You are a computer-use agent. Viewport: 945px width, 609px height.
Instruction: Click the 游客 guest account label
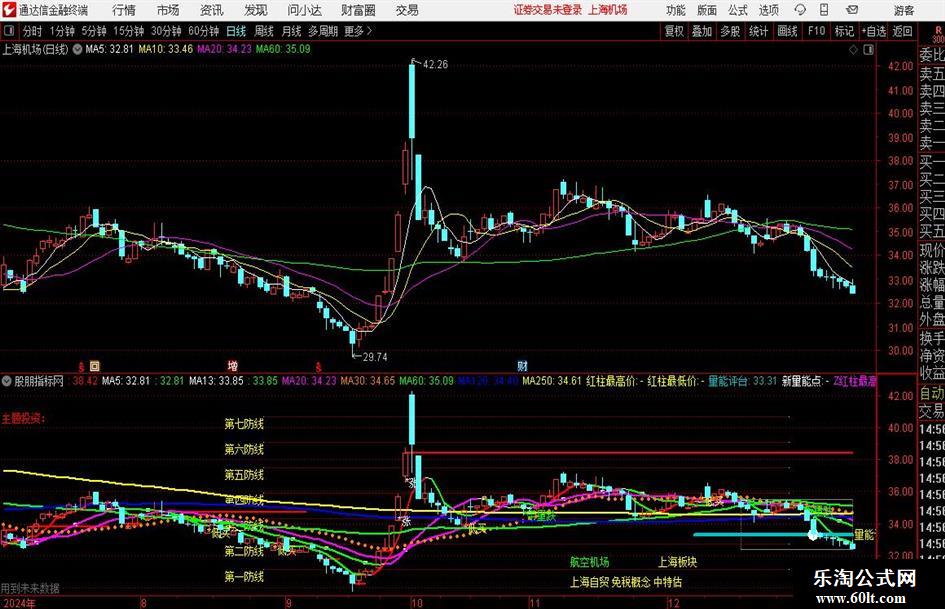pyautogui.click(x=904, y=10)
